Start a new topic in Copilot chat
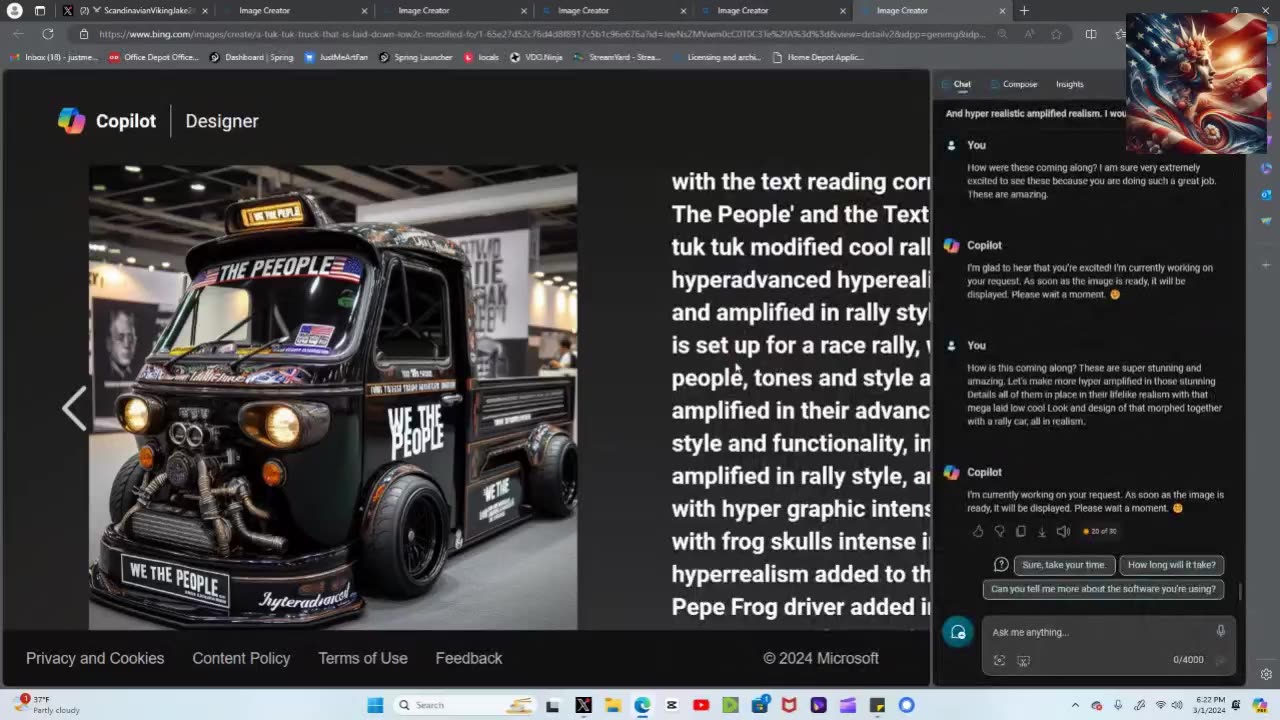This screenshot has height=720, width=1280. (958, 632)
